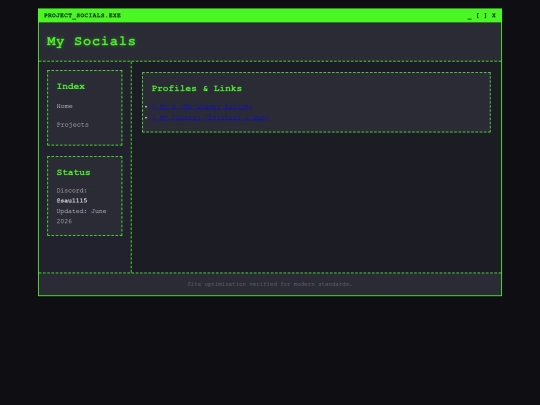Go to Home in the Index panel
This screenshot has width=540, height=405.
coord(64,106)
